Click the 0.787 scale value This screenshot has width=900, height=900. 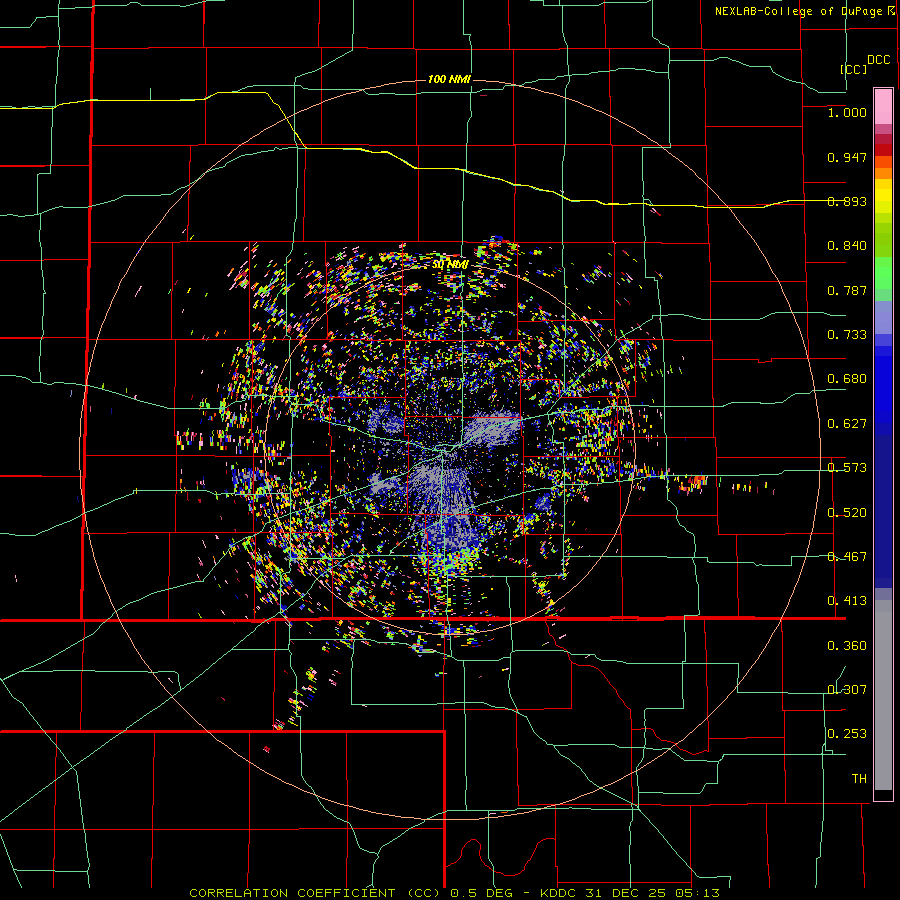[847, 290]
